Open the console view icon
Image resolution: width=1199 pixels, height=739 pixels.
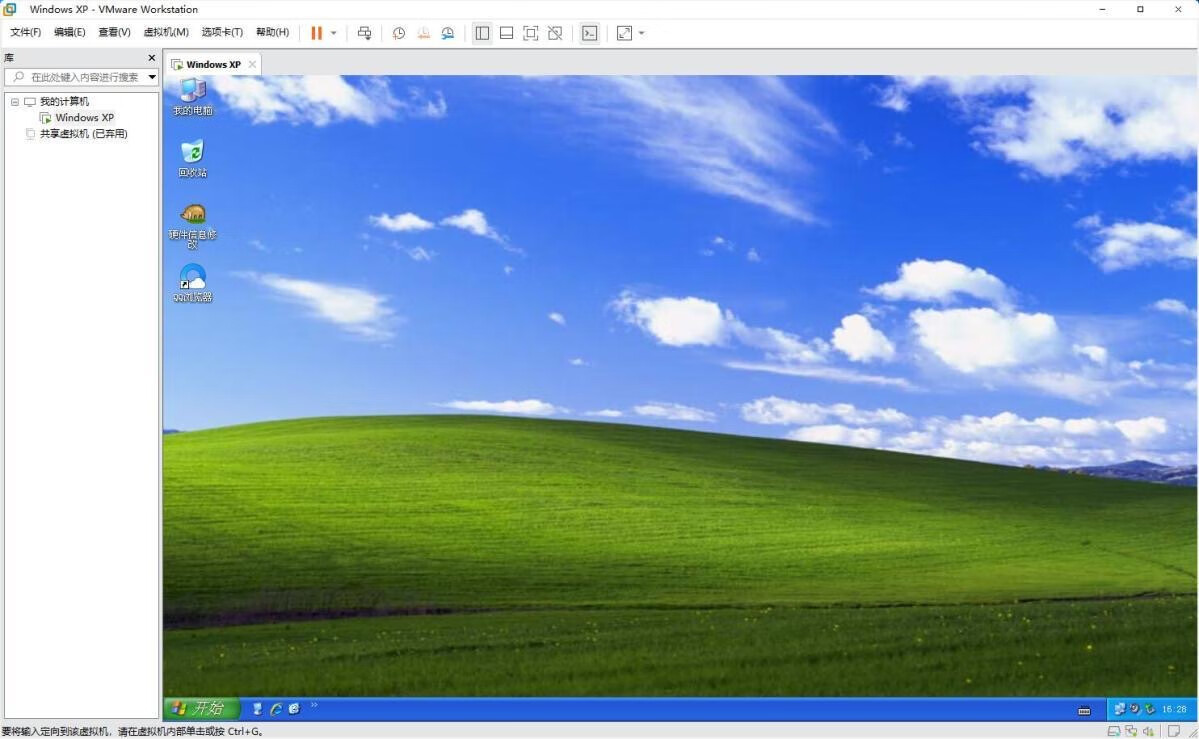590,33
